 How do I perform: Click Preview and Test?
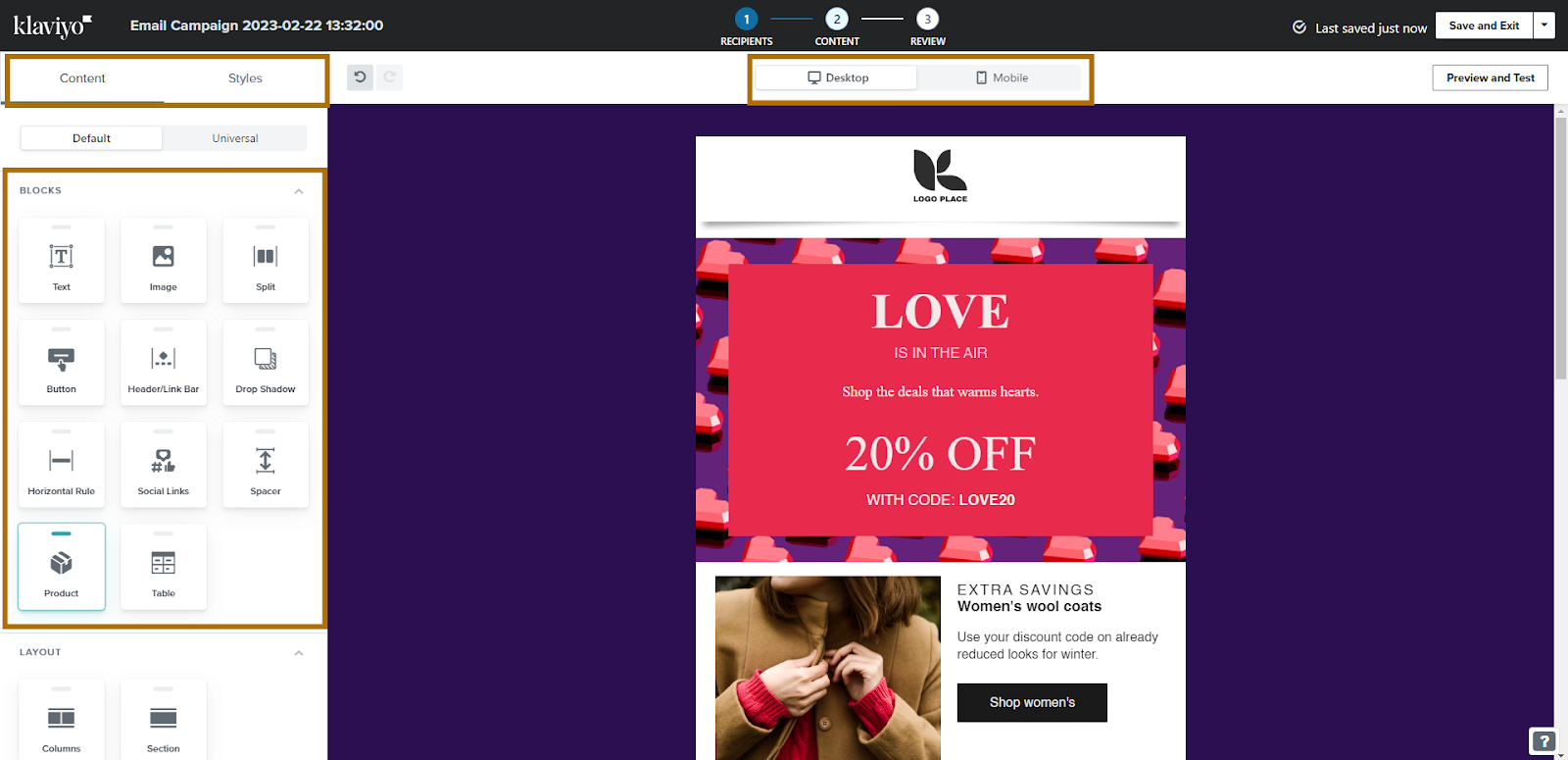click(x=1491, y=77)
